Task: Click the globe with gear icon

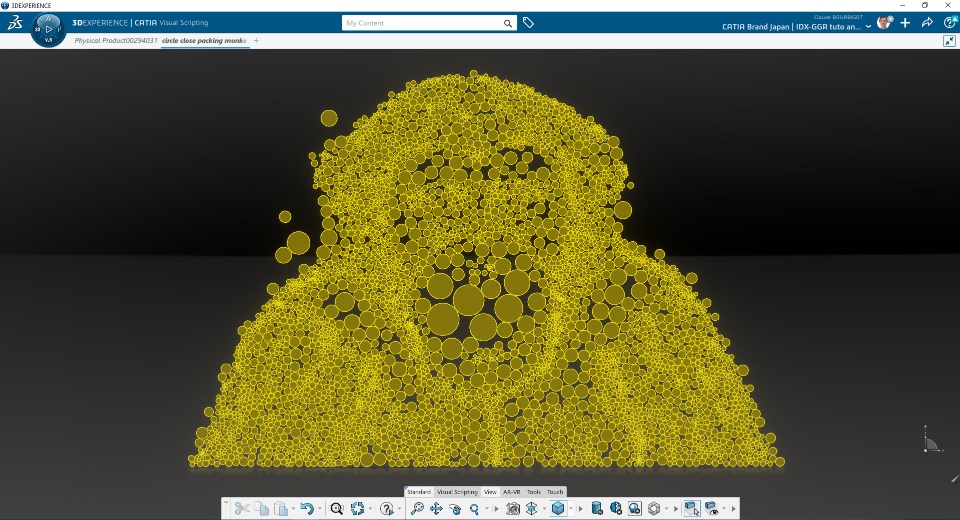Action: pyautogui.click(x=616, y=508)
